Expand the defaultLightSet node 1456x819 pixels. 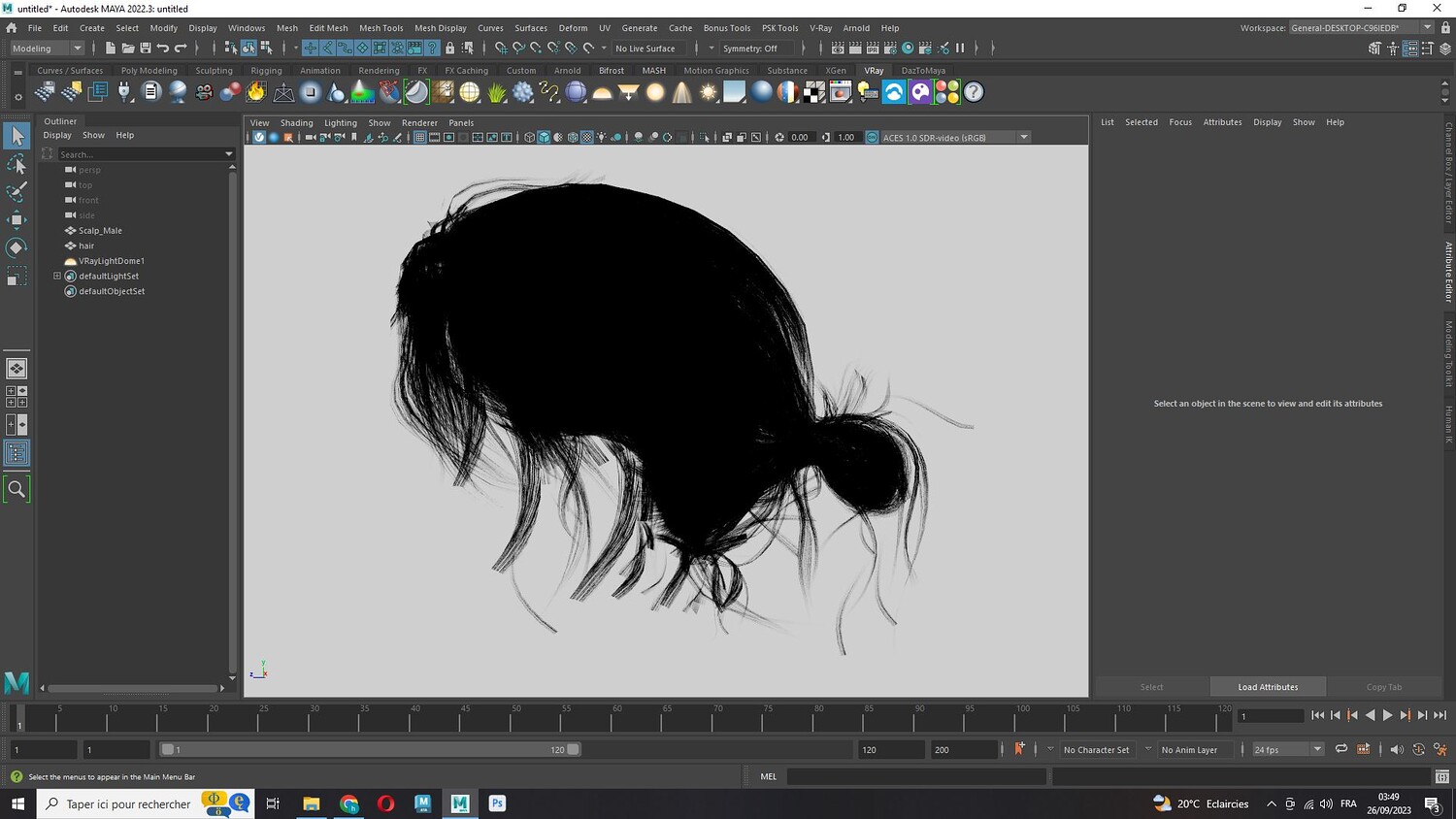coord(57,276)
